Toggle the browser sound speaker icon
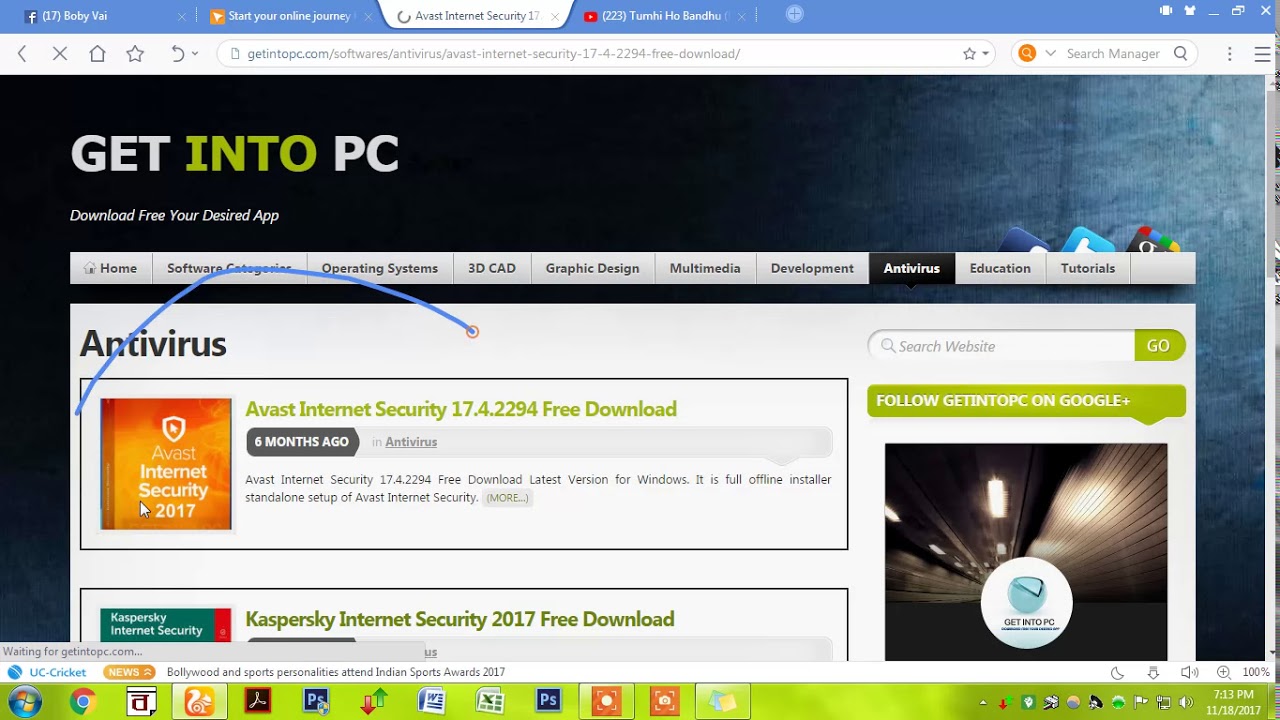Image resolution: width=1280 pixels, height=720 pixels. (1189, 673)
